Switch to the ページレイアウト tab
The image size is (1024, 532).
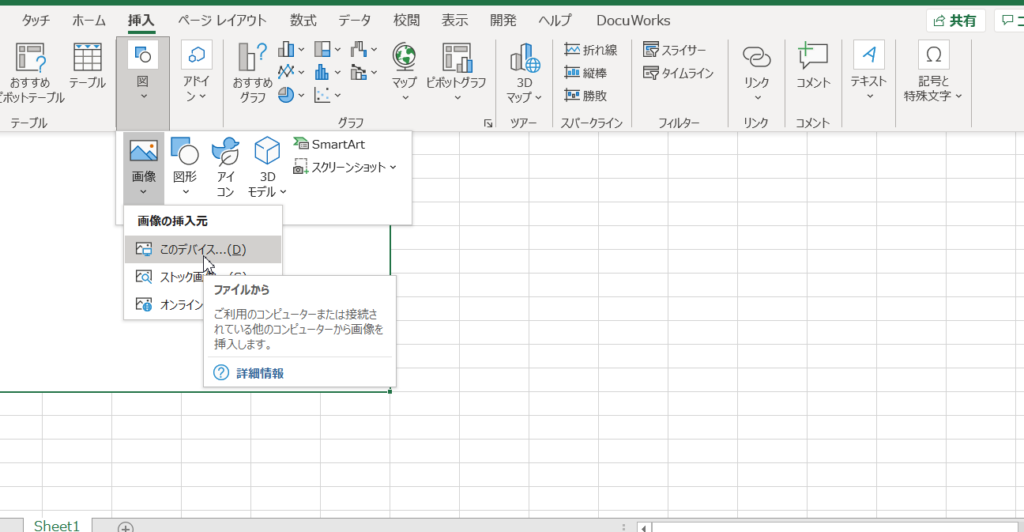pos(222,20)
